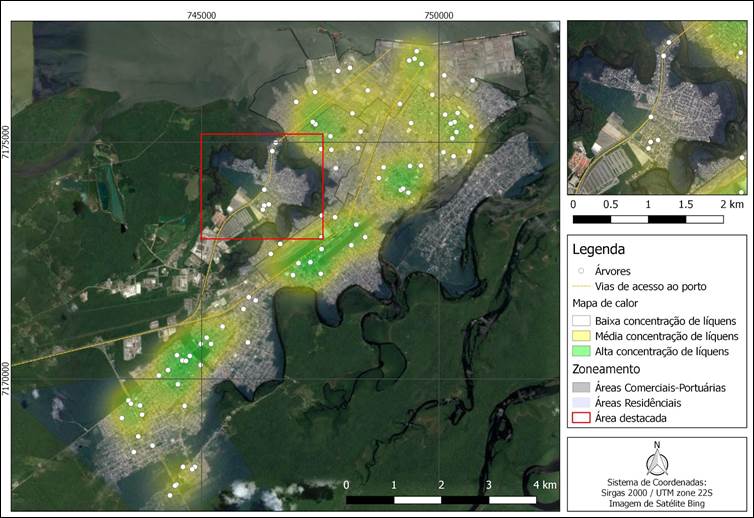Screen dimensions: 754x518
Task: Click the Legenda title
Action: 598,249
